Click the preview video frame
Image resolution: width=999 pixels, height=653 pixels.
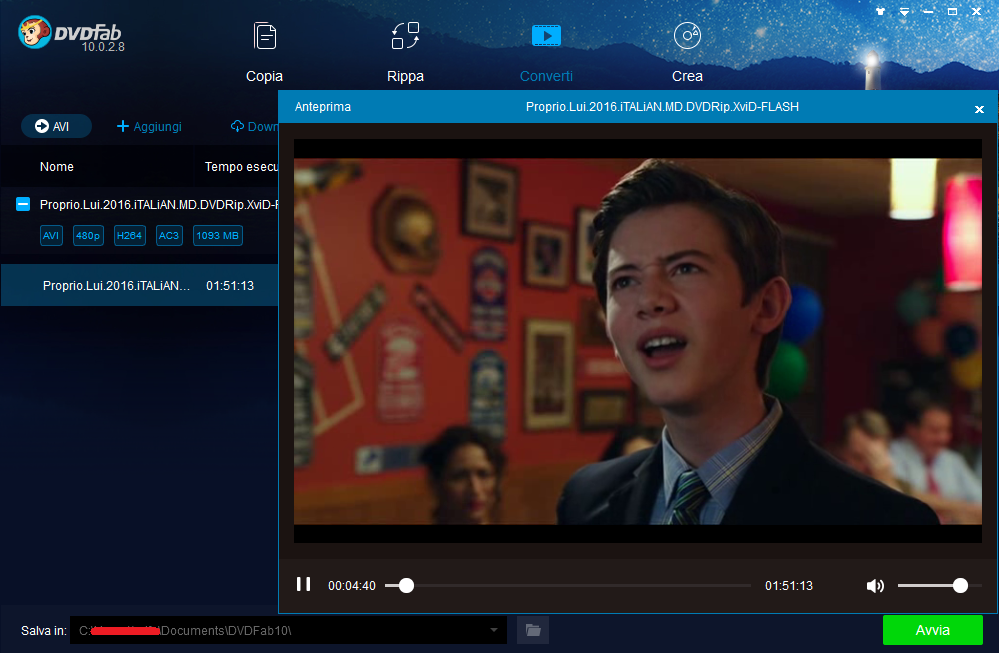[x=637, y=341]
